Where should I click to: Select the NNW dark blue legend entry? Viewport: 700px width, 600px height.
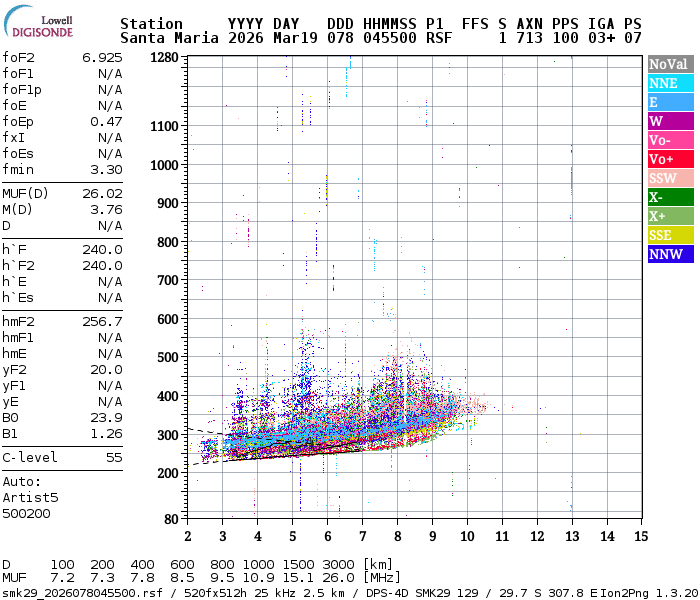point(669,254)
